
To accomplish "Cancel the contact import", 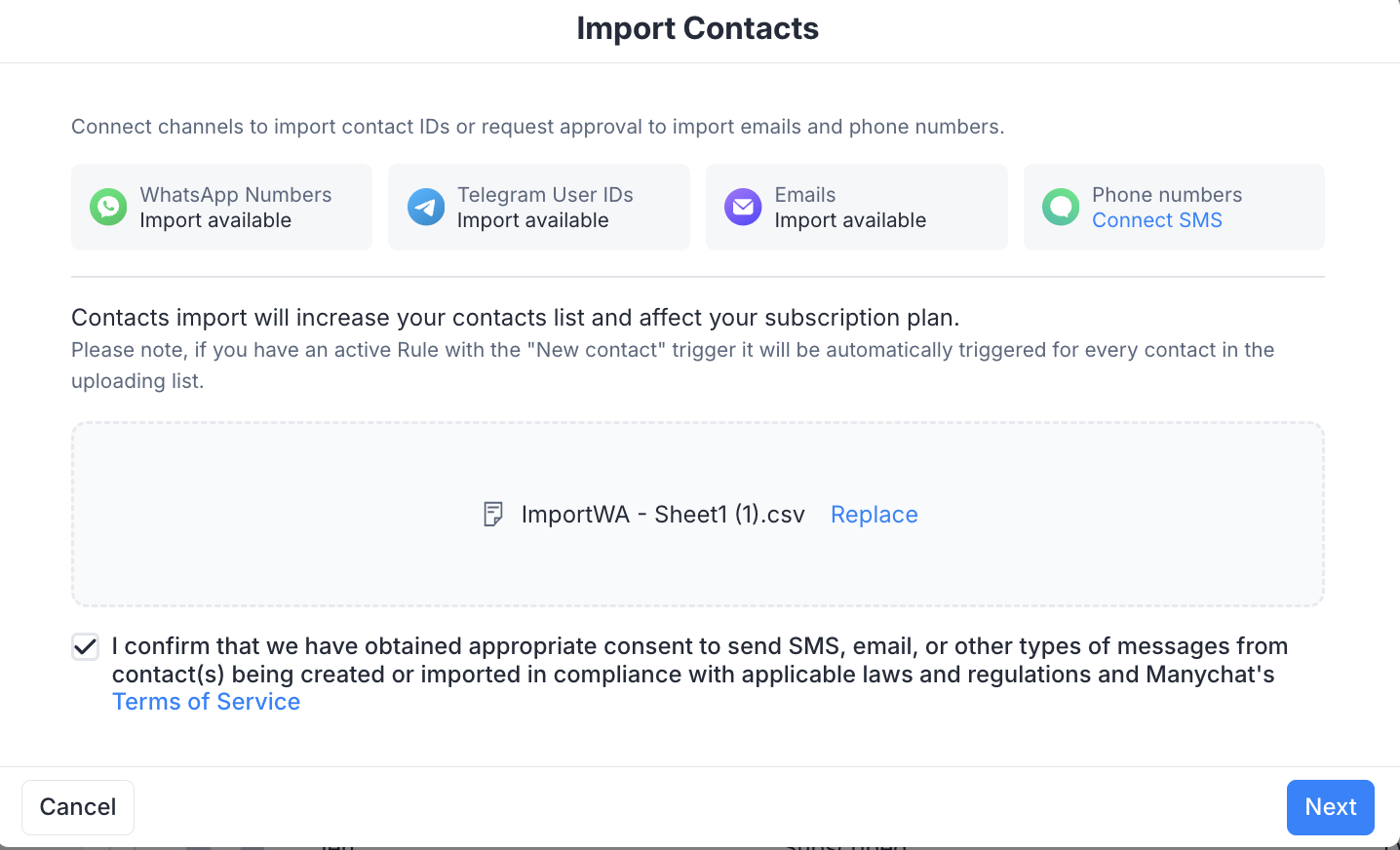I will point(78,807).
